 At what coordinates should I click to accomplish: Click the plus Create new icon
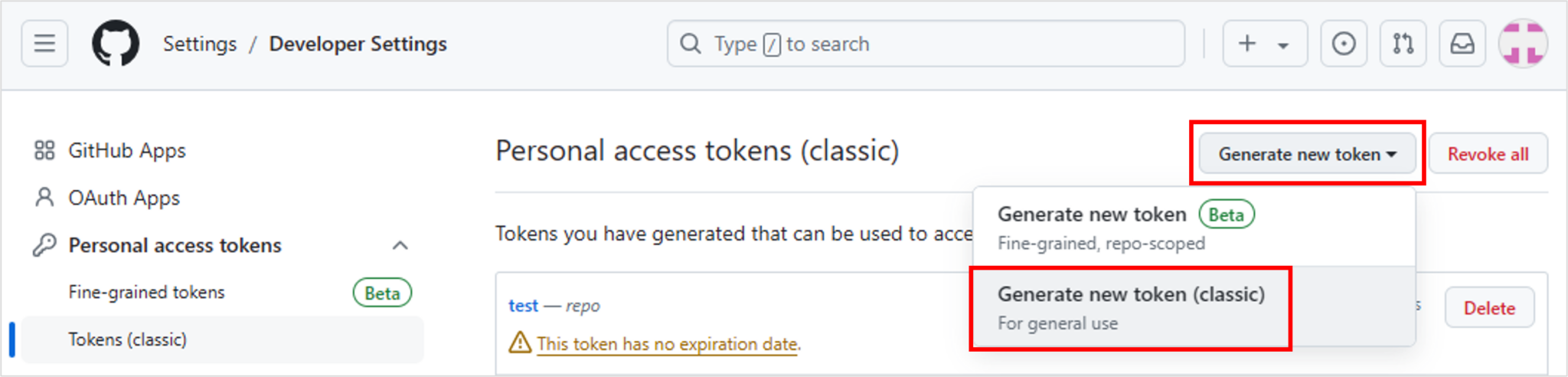[1247, 44]
